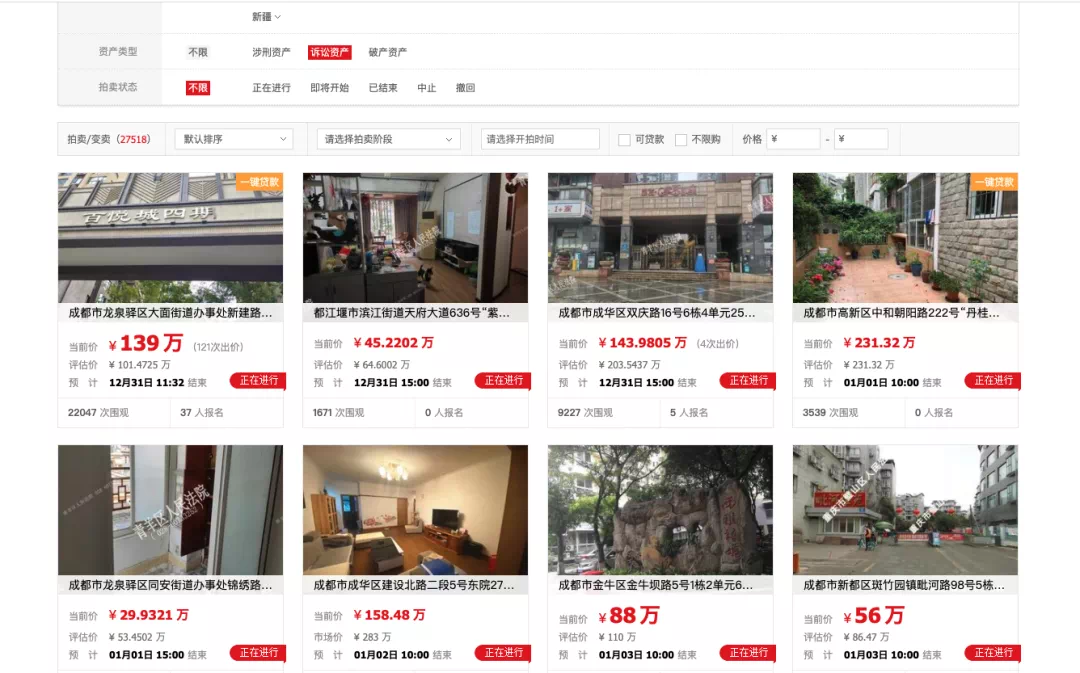Image resolution: width=1080 pixels, height=673 pixels.
Task: Filter auctions by 正在进行 status
Action: click(271, 88)
